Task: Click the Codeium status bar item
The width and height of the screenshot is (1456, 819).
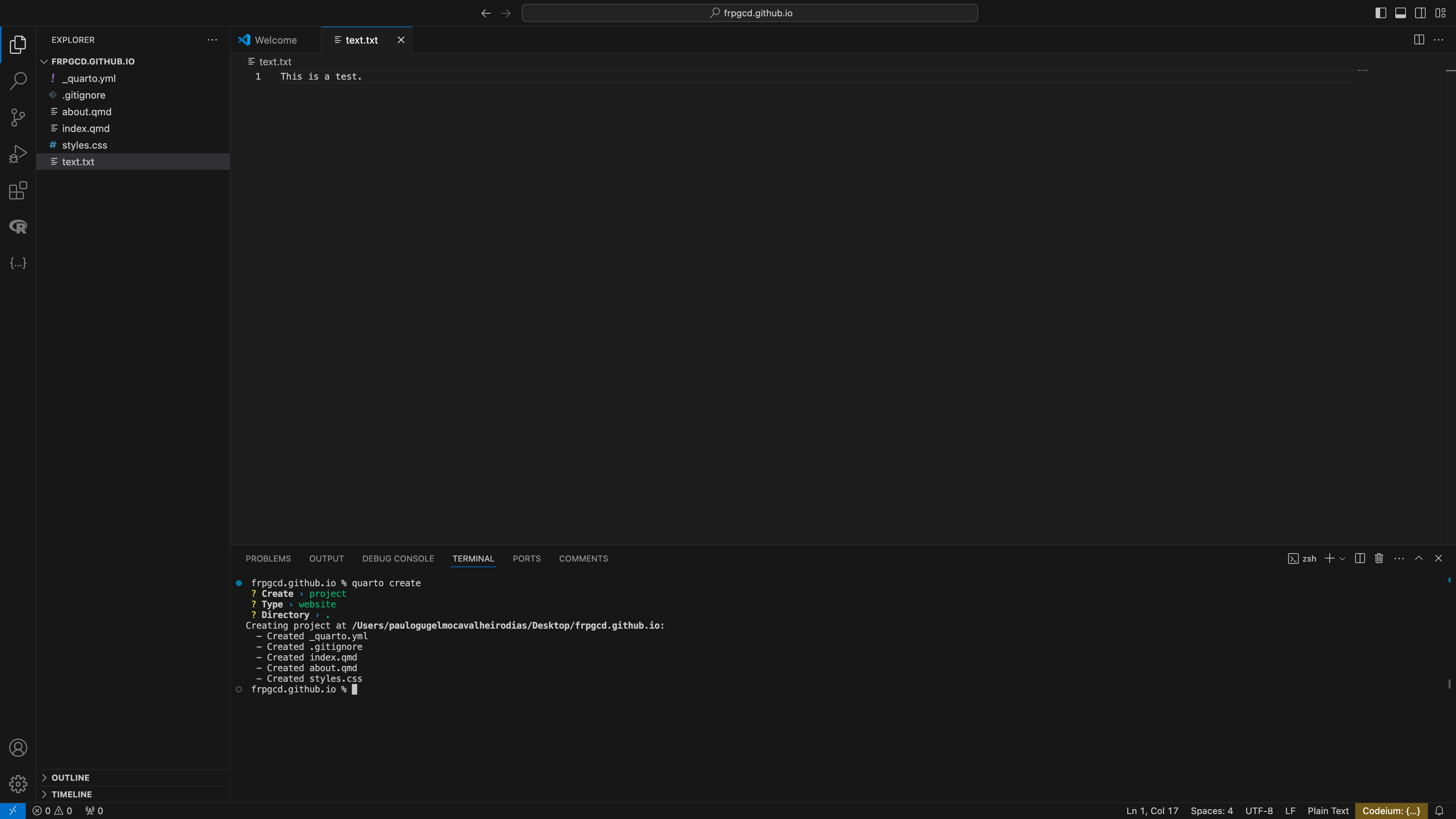Action: click(1391, 811)
